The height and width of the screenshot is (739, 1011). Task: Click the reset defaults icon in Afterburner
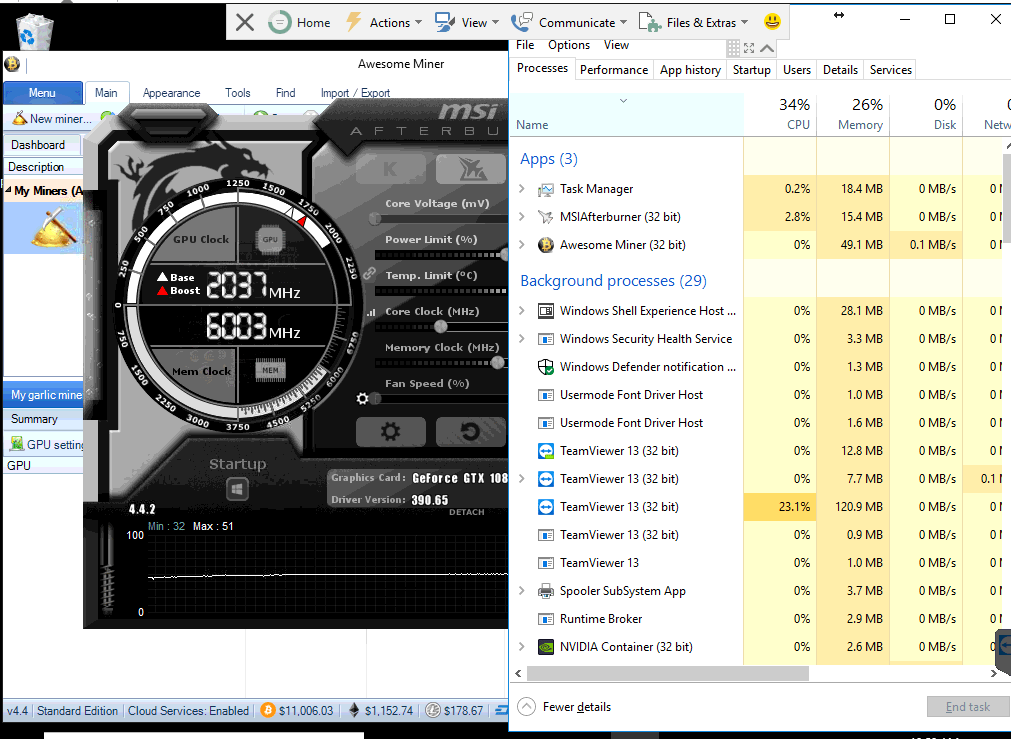pos(470,432)
